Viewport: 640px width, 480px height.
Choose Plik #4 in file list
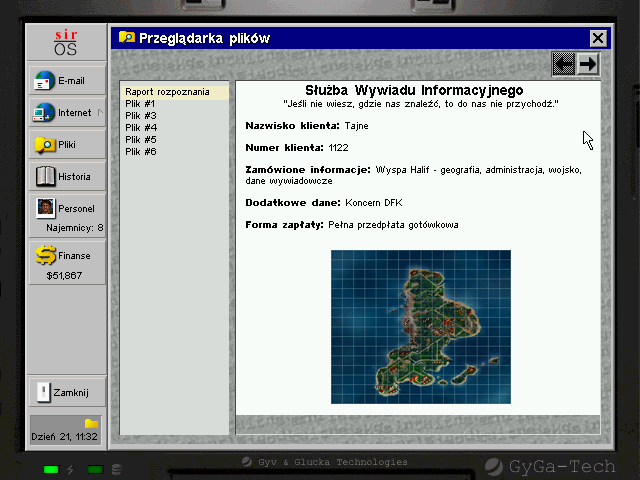click(x=141, y=128)
